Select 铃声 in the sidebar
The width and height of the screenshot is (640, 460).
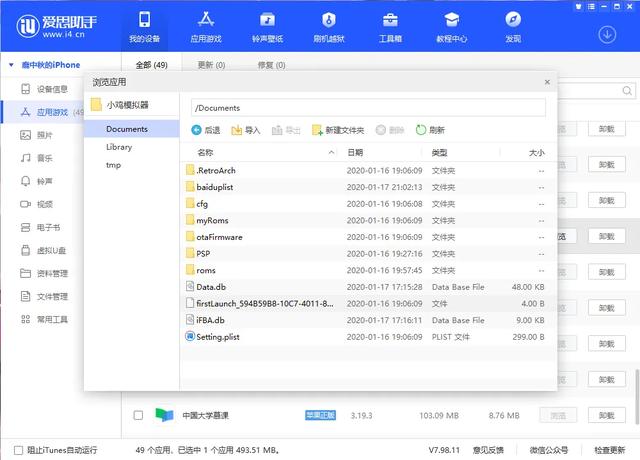coord(37,181)
